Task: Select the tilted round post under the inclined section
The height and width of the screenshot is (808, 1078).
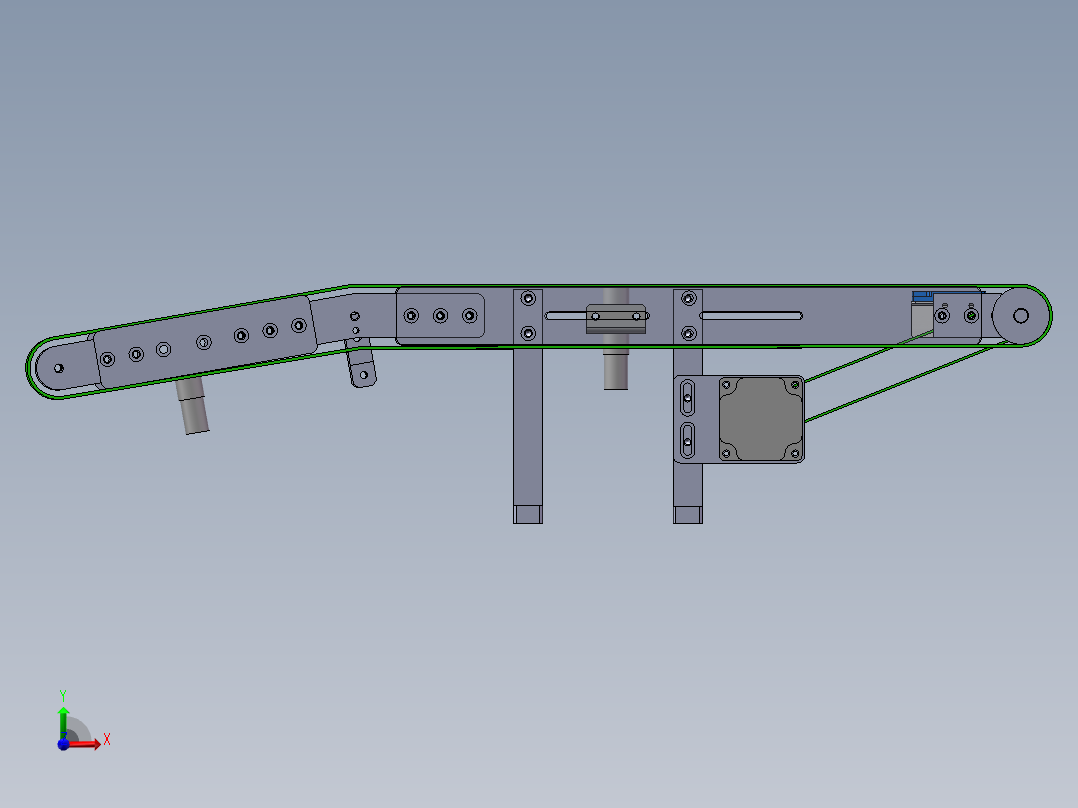Action: 192,405
